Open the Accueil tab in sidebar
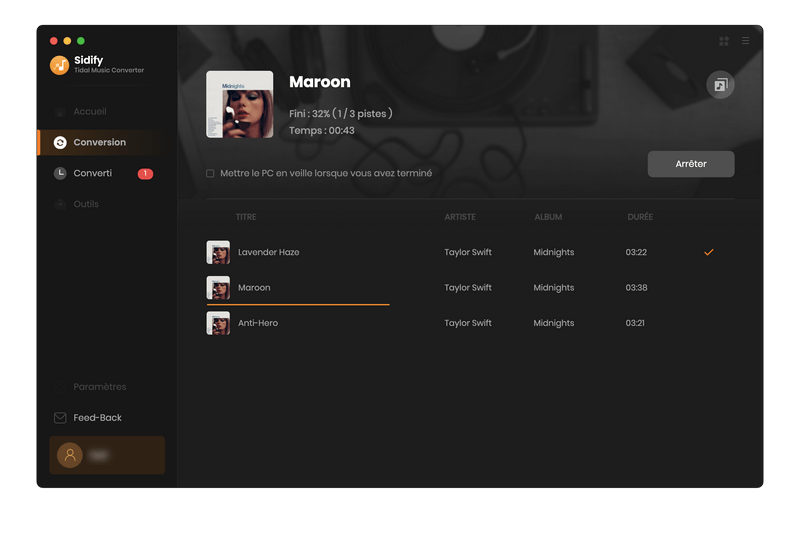 (x=89, y=112)
